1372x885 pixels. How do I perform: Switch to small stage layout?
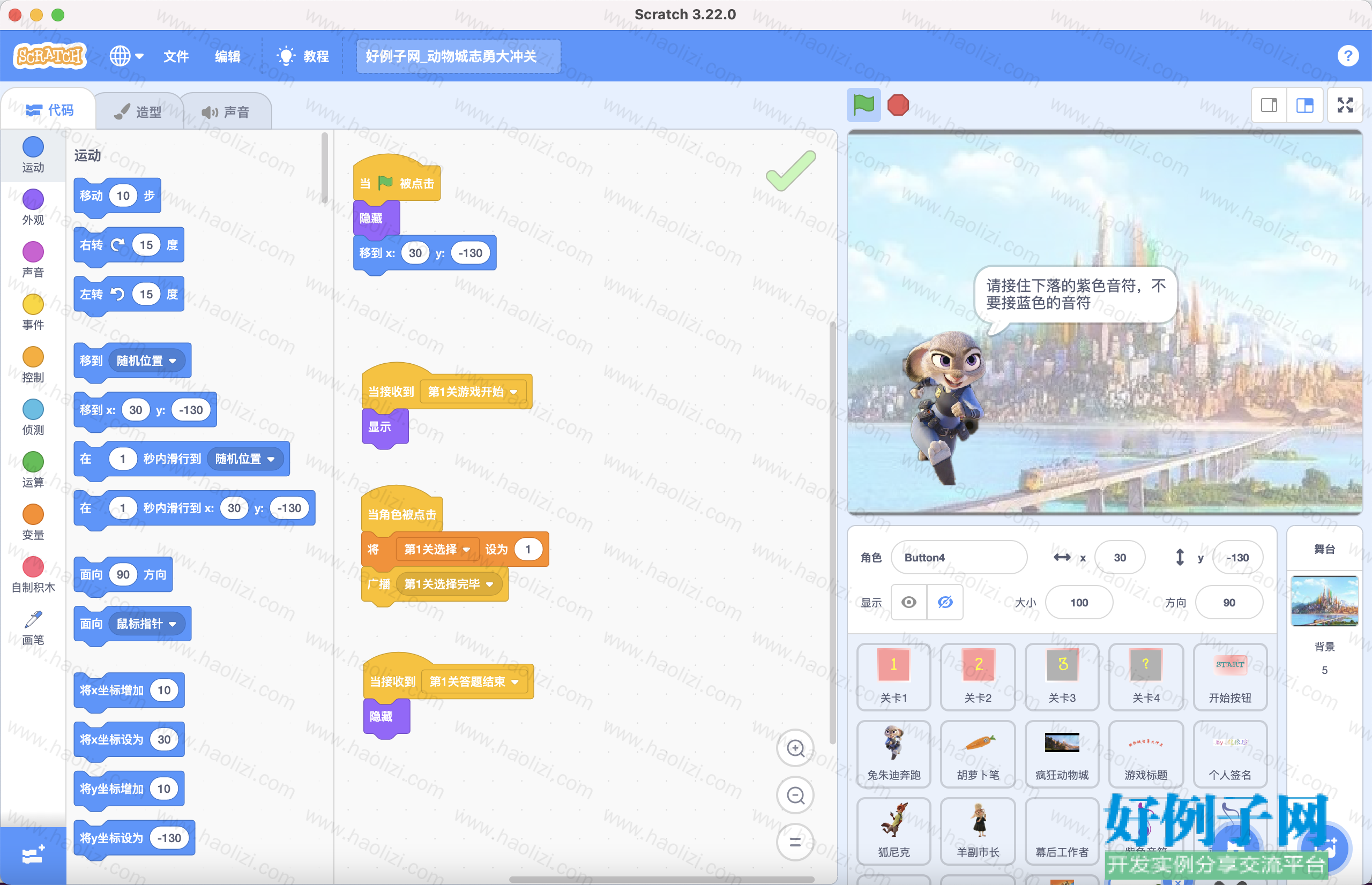1269,105
